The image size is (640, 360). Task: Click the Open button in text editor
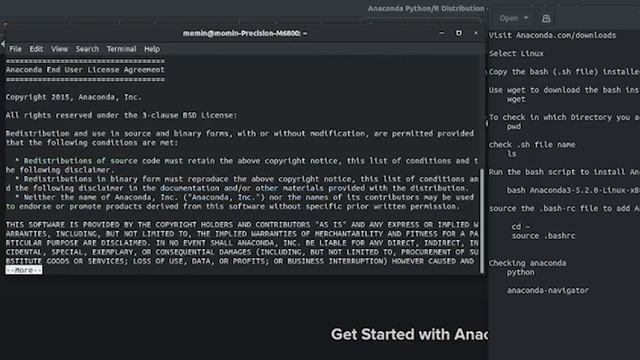tap(509, 18)
